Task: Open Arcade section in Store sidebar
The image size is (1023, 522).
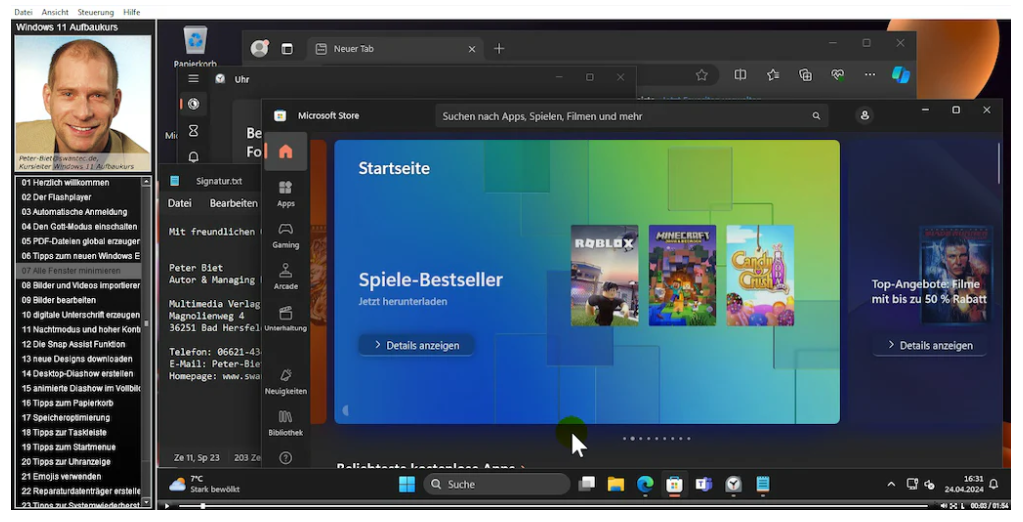Action: click(285, 276)
